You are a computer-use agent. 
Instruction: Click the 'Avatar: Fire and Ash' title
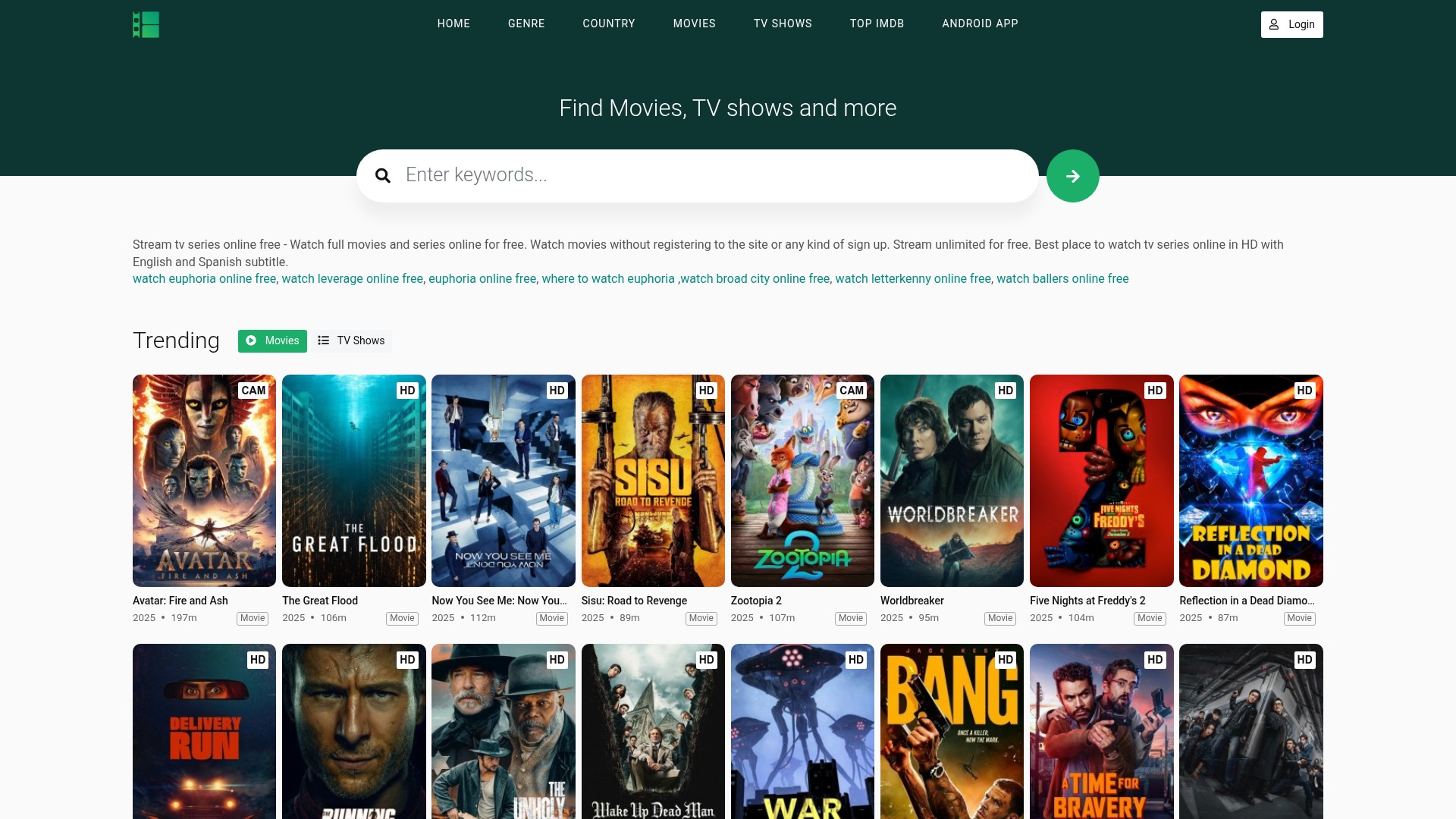pos(180,601)
